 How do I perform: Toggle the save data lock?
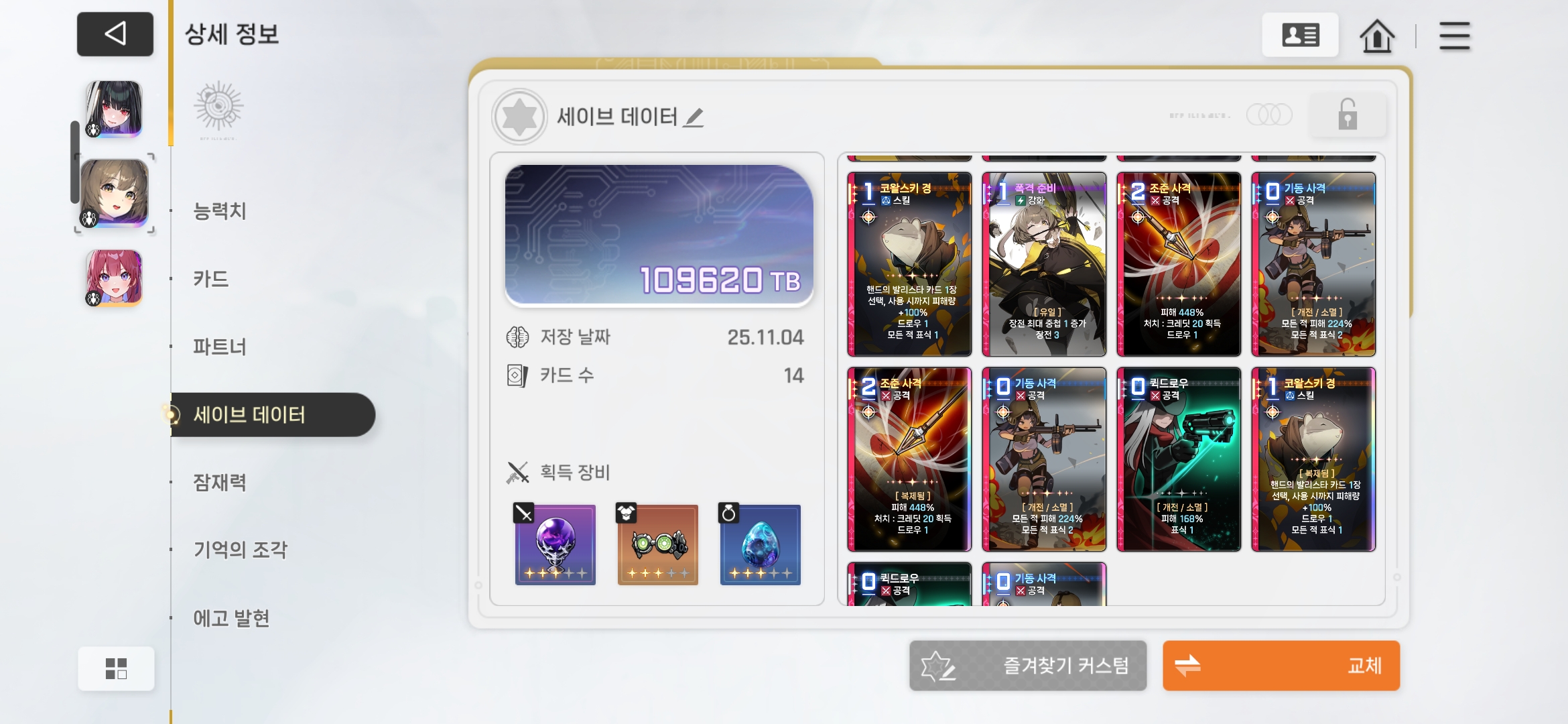click(1347, 115)
